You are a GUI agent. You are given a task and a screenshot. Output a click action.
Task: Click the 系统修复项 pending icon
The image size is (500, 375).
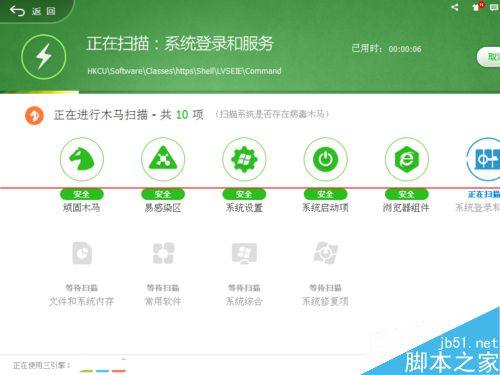325,253
